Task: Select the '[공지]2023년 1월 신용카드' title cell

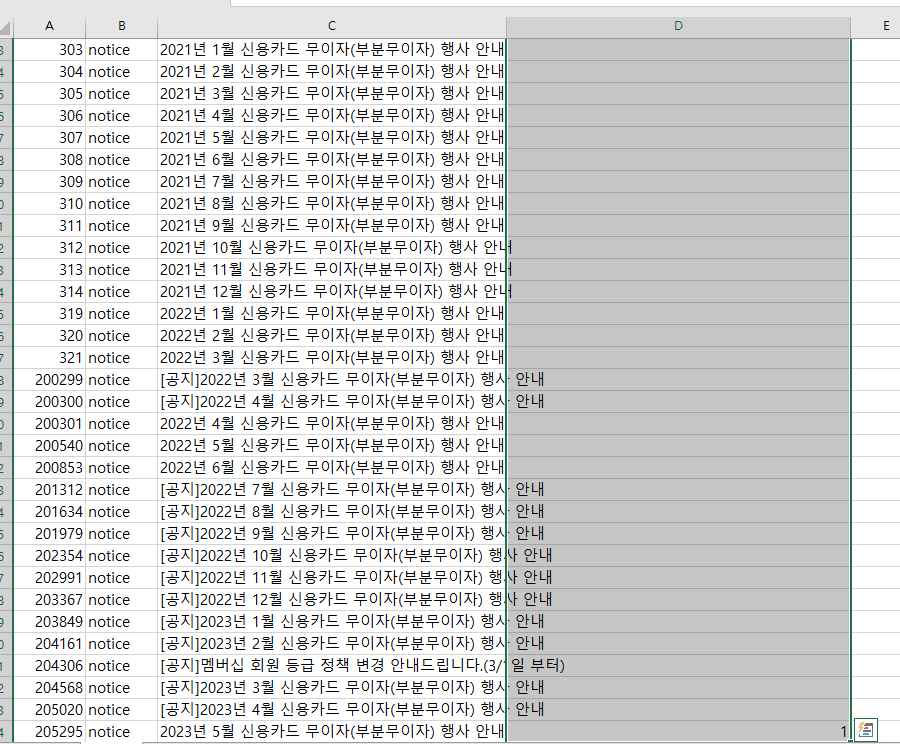Action: 332,622
